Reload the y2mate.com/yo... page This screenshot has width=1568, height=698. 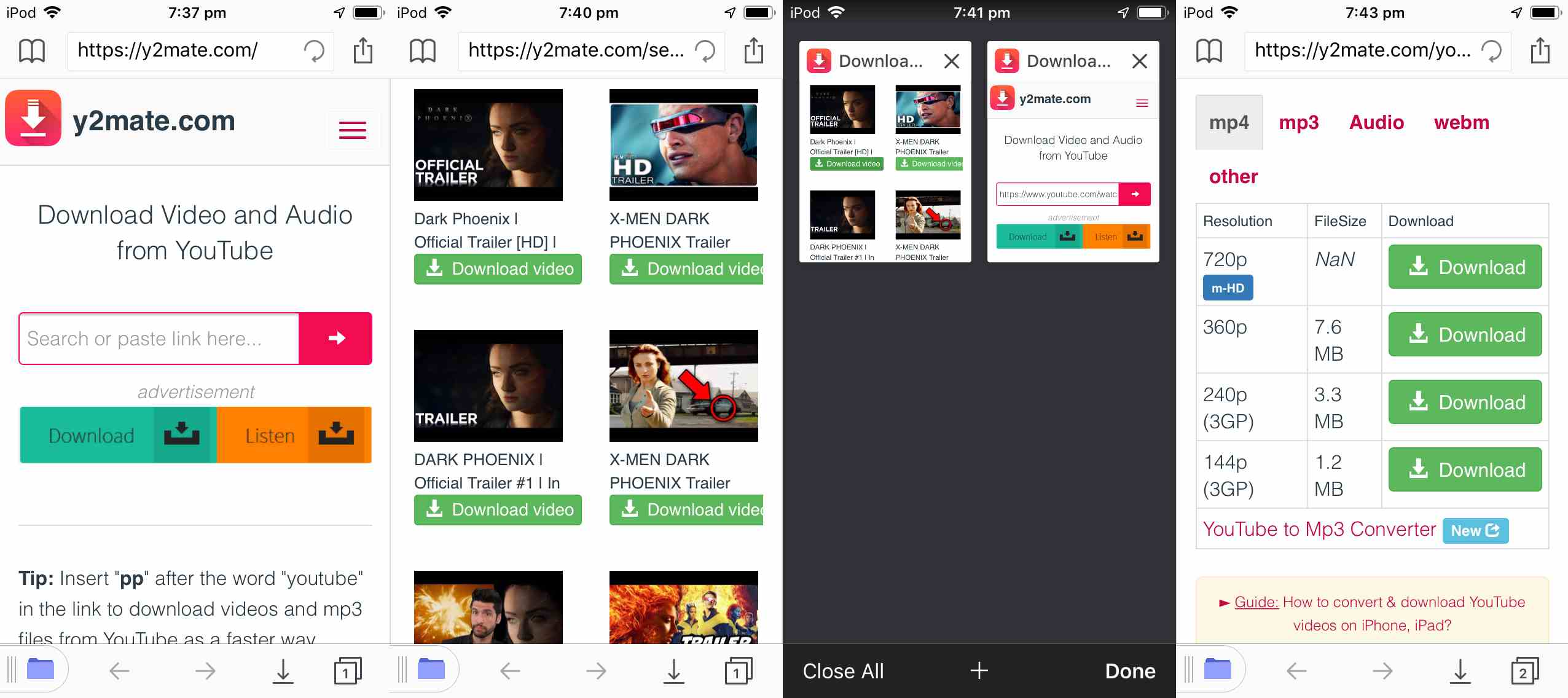(x=1491, y=51)
